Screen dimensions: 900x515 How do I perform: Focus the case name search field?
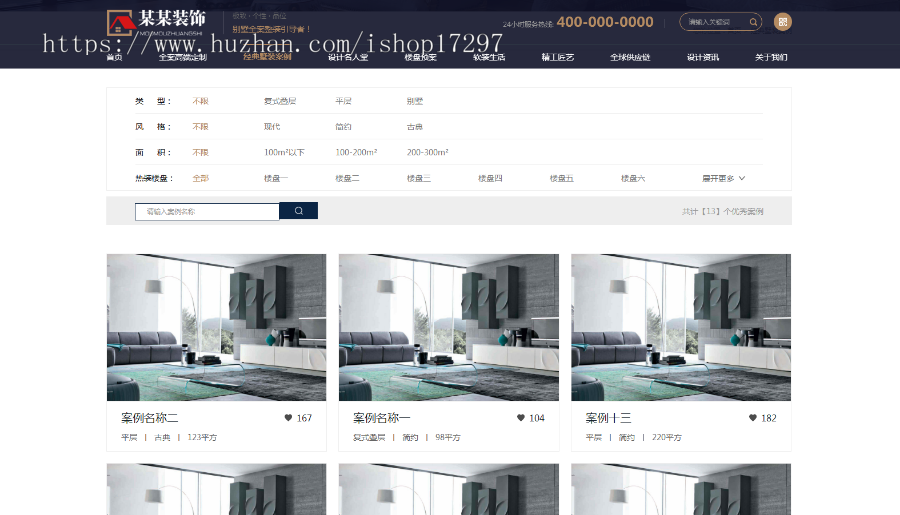coord(207,211)
